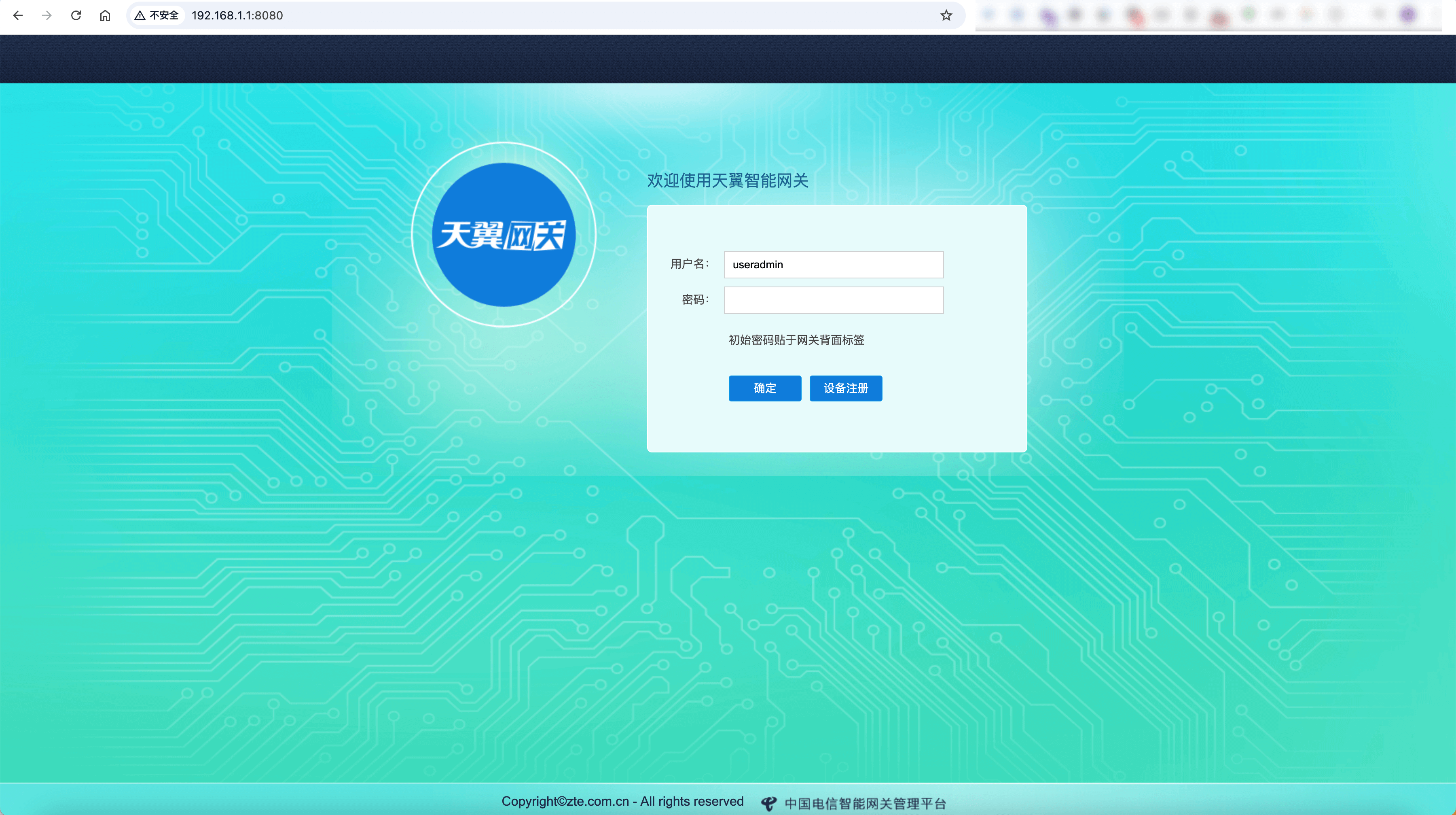This screenshot has height=815, width=1456.
Task: Click the 中国电信智能网关管理平台 footer text
Action: click(x=866, y=804)
